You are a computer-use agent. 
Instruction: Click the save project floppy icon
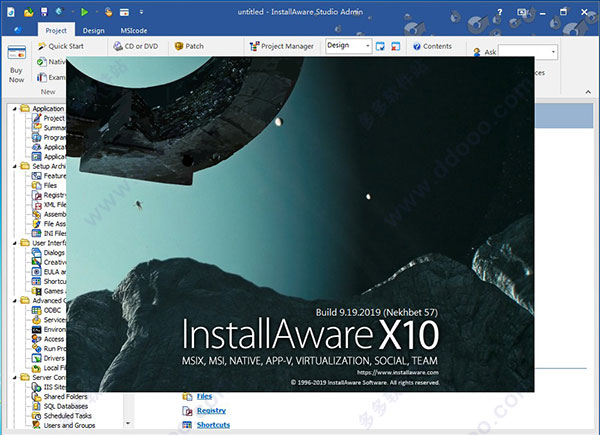(x=44, y=12)
